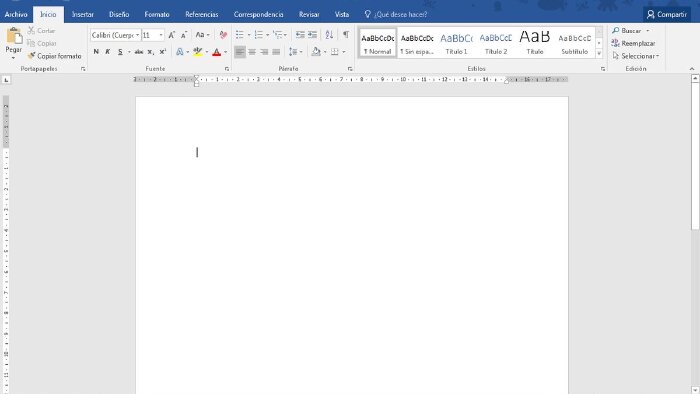Toggle underline (S) formatting
The width and height of the screenshot is (700, 394).
pos(120,52)
